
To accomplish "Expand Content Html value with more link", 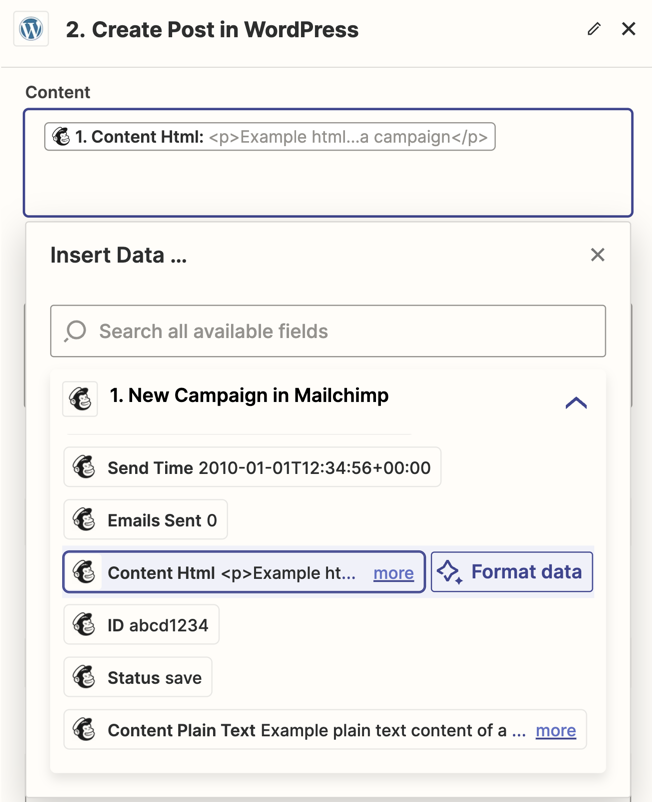I will point(393,573).
